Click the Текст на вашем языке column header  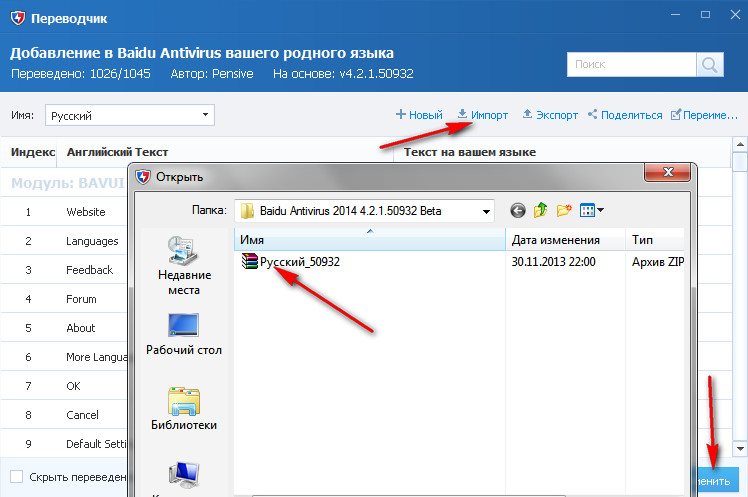470,152
